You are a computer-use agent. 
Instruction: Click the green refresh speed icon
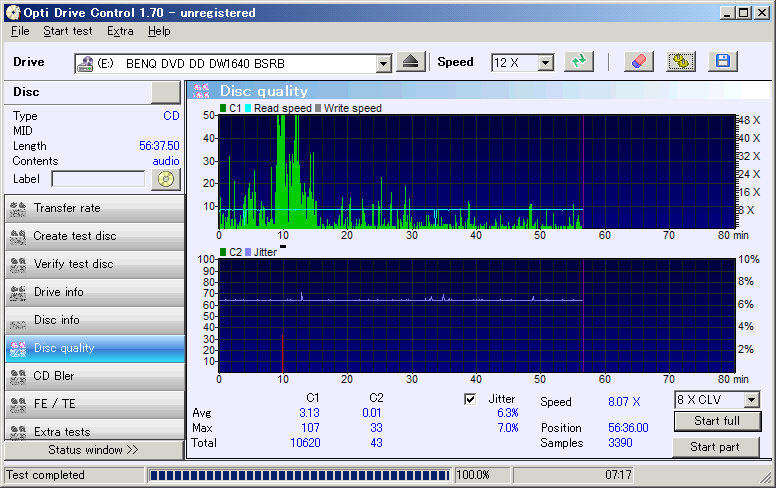(578, 62)
